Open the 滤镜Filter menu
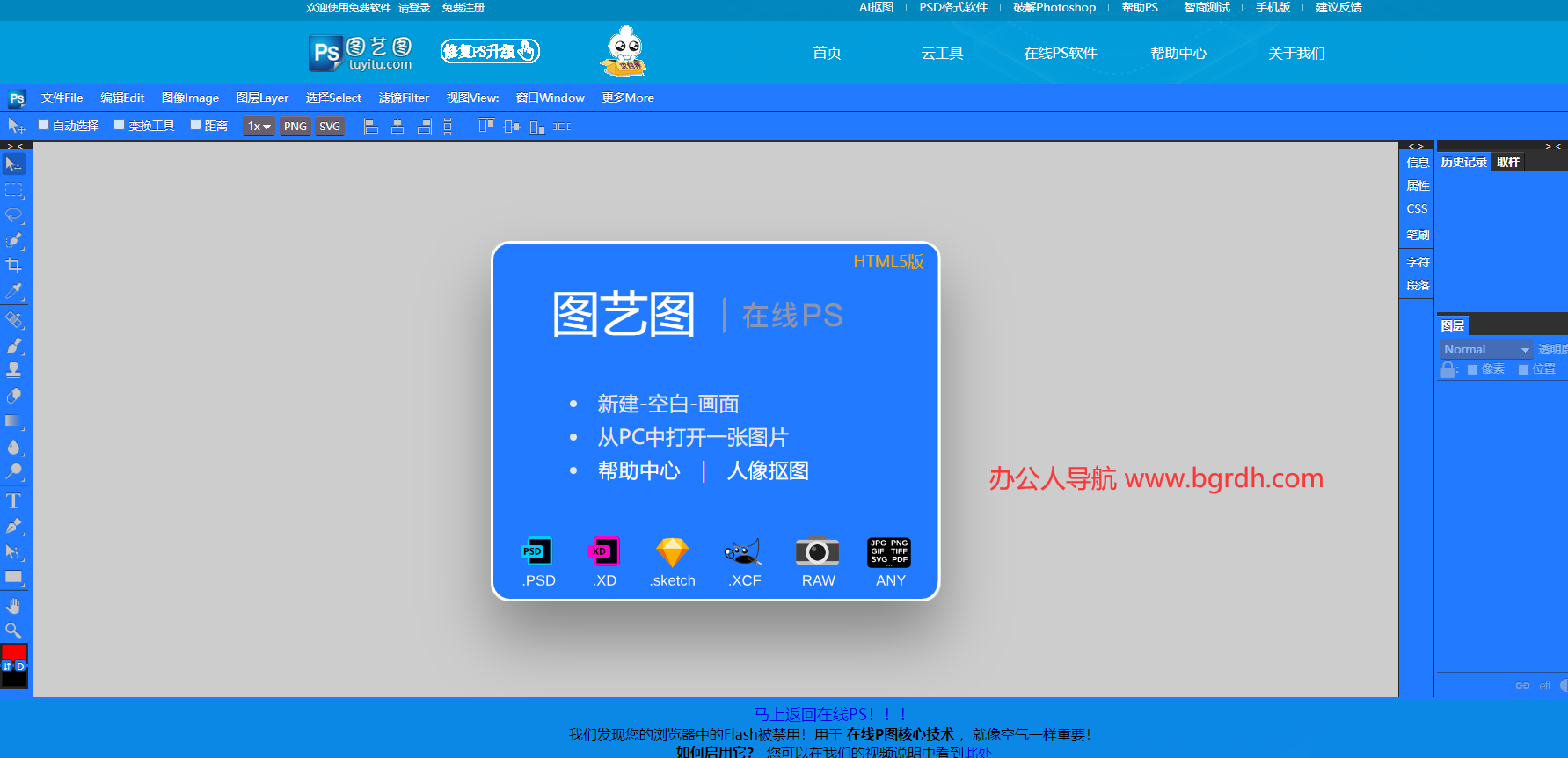 point(404,98)
